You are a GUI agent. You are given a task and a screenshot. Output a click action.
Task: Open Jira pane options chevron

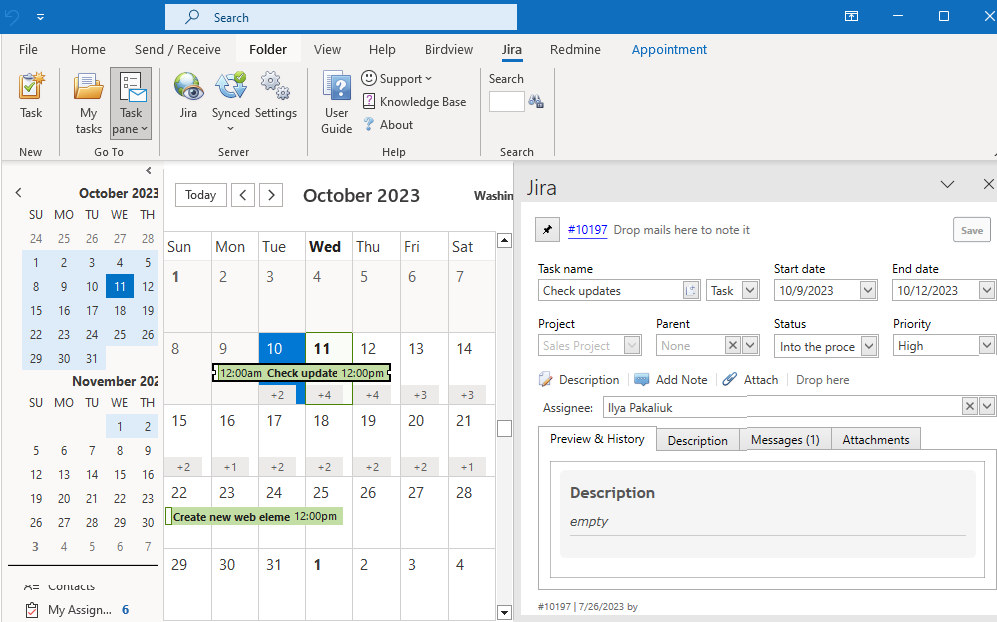(947, 184)
